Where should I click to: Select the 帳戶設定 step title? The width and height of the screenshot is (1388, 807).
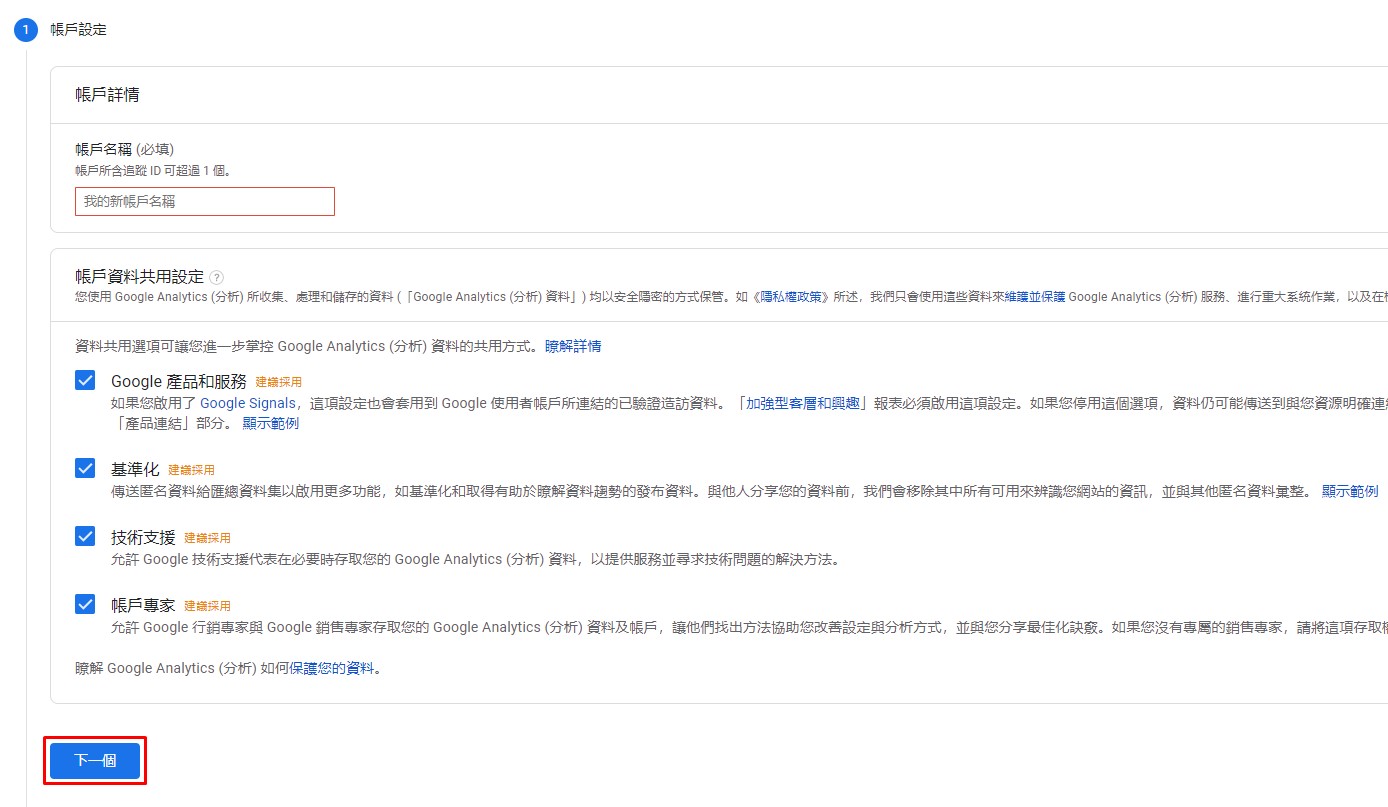[x=79, y=30]
